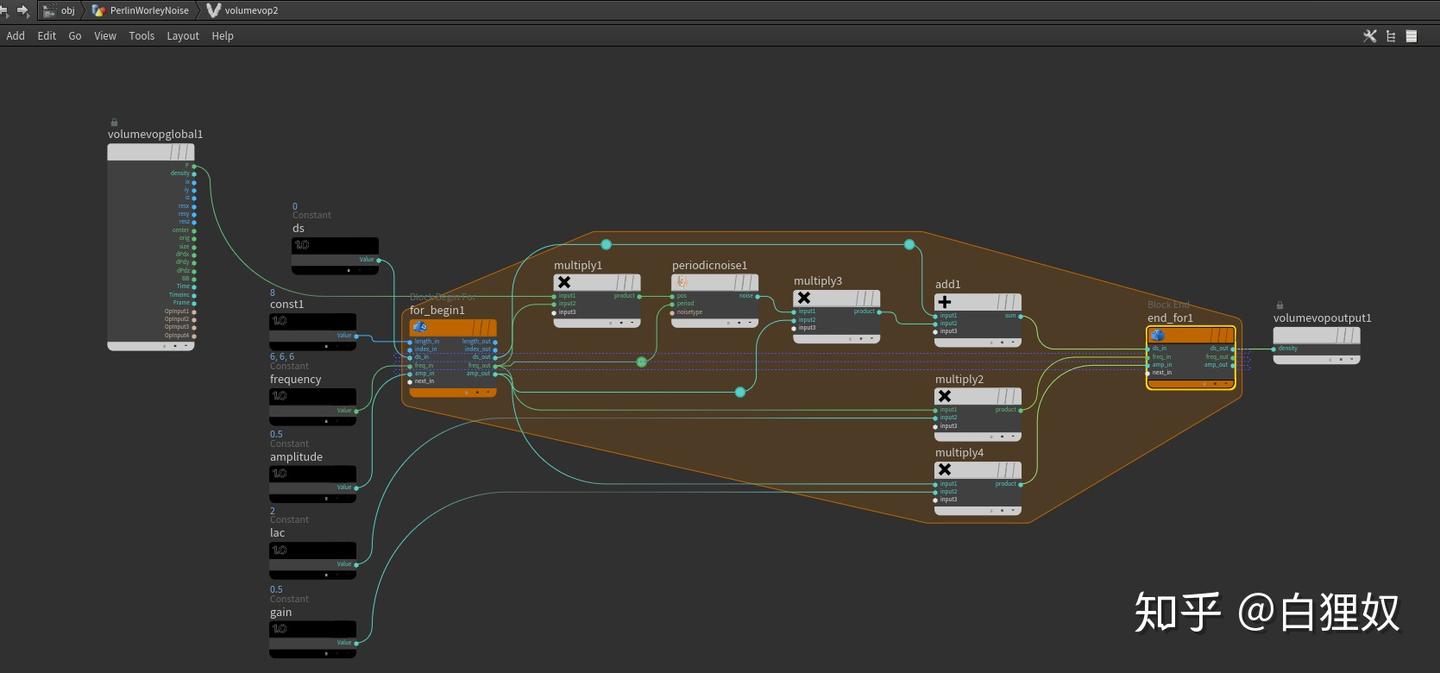Show list view with the stacked-rows icon
This screenshot has height=673, width=1440.
(x=1412, y=36)
